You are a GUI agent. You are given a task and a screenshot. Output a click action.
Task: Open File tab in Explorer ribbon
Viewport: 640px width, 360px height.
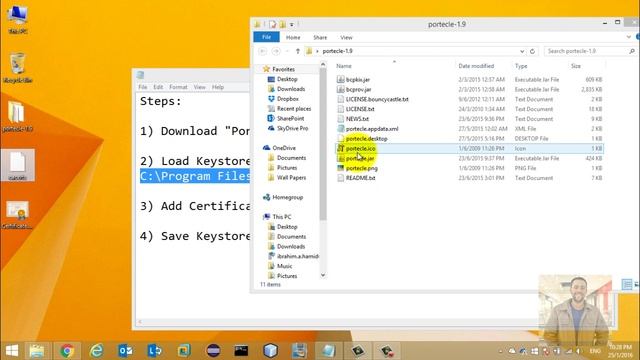click(267, 37)
